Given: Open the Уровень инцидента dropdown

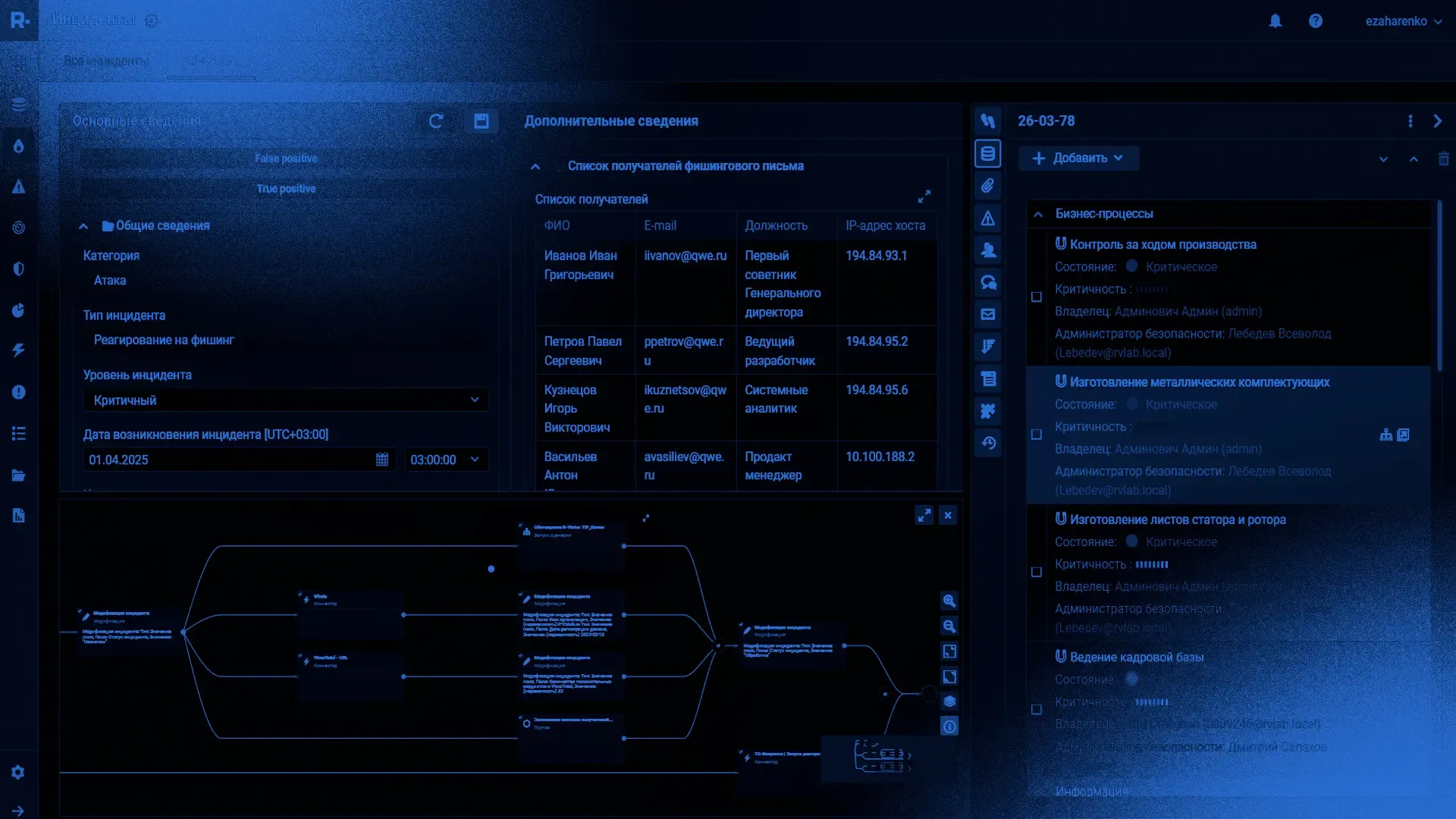Looking at the screenshot, I should [286, 400].
